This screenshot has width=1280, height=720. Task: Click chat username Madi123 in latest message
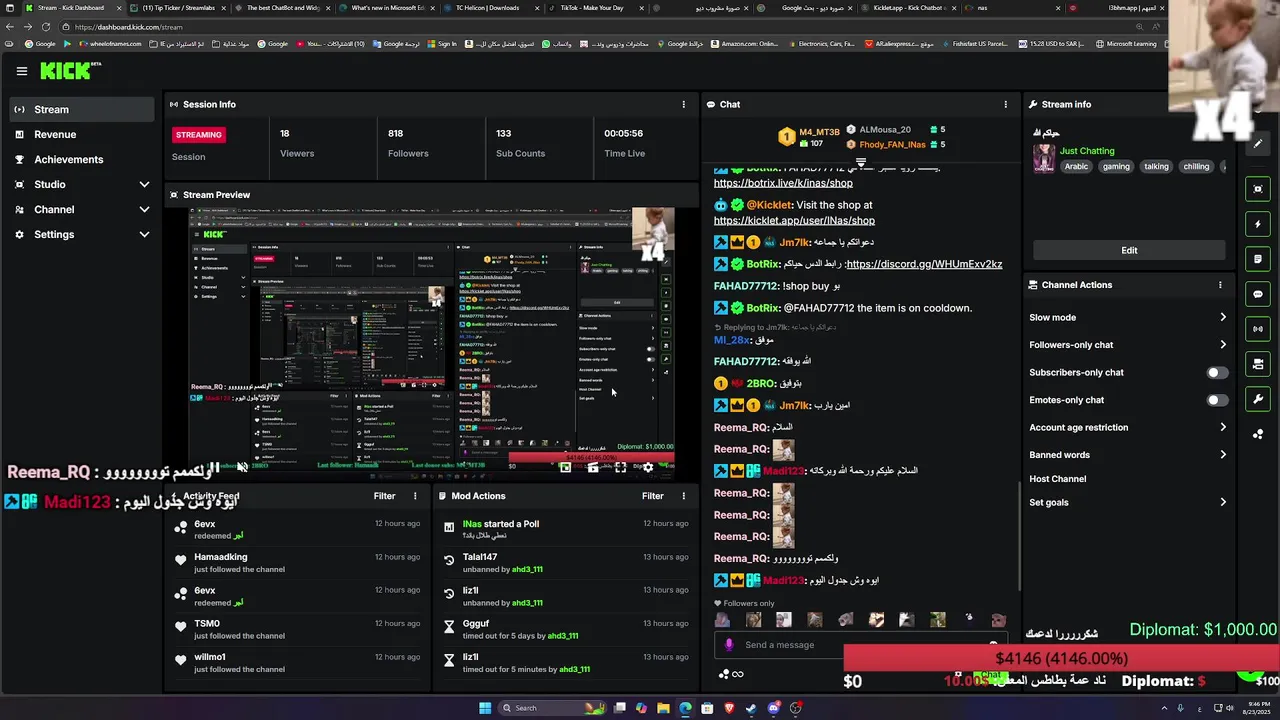[x=784, y=581]
